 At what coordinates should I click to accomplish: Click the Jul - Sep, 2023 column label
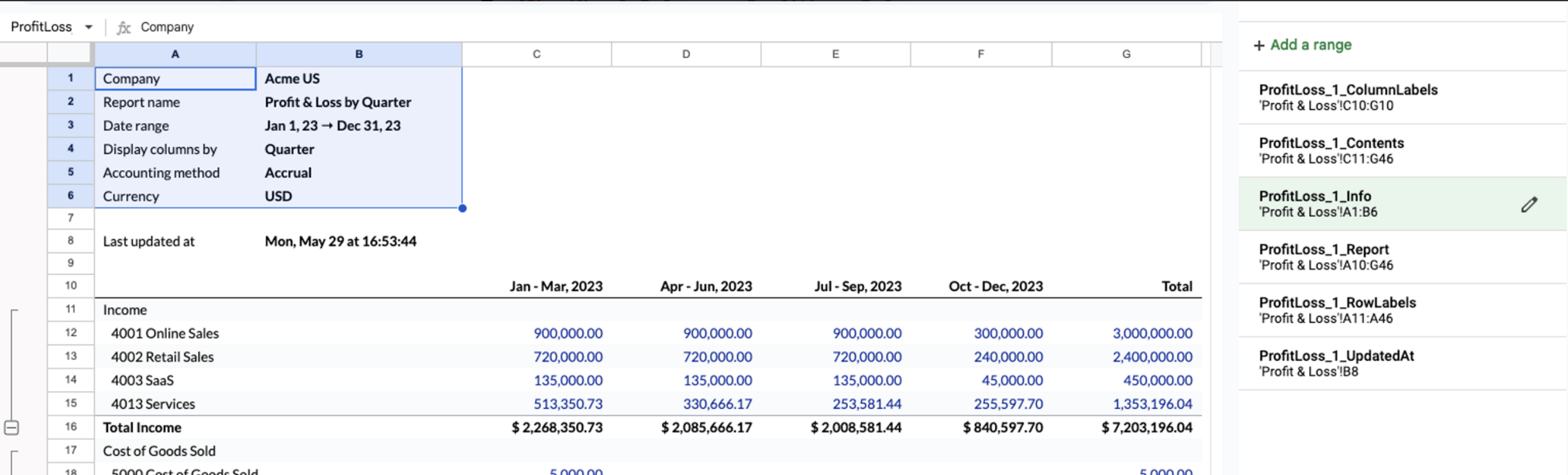click(857, 286)
